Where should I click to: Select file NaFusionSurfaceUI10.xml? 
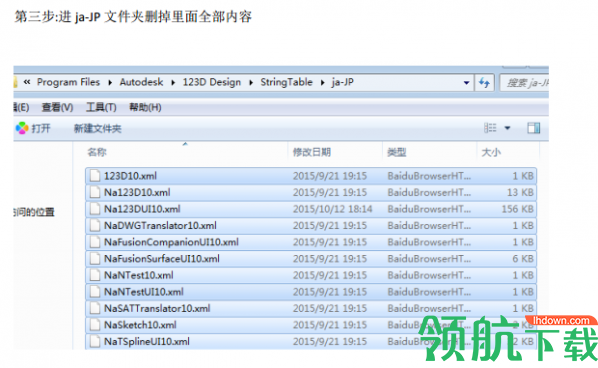coord(311,259)
